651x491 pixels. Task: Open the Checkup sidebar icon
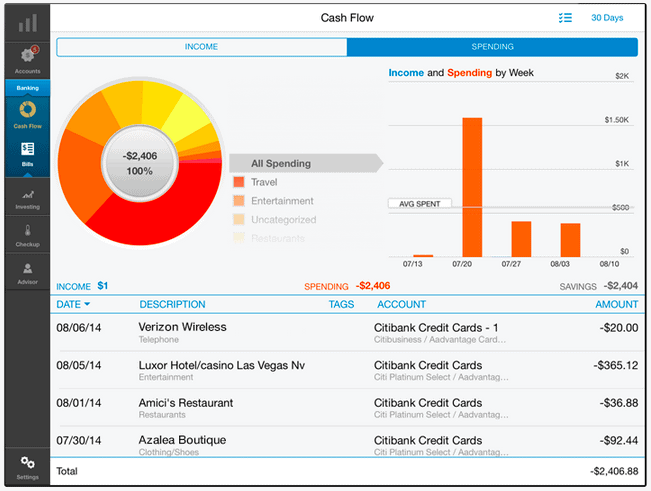pos(27,234)
